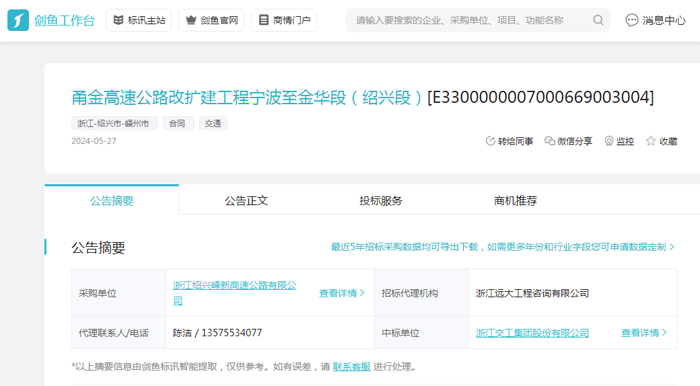Switch to the 公告正文 tab

(x=246, y=200)
